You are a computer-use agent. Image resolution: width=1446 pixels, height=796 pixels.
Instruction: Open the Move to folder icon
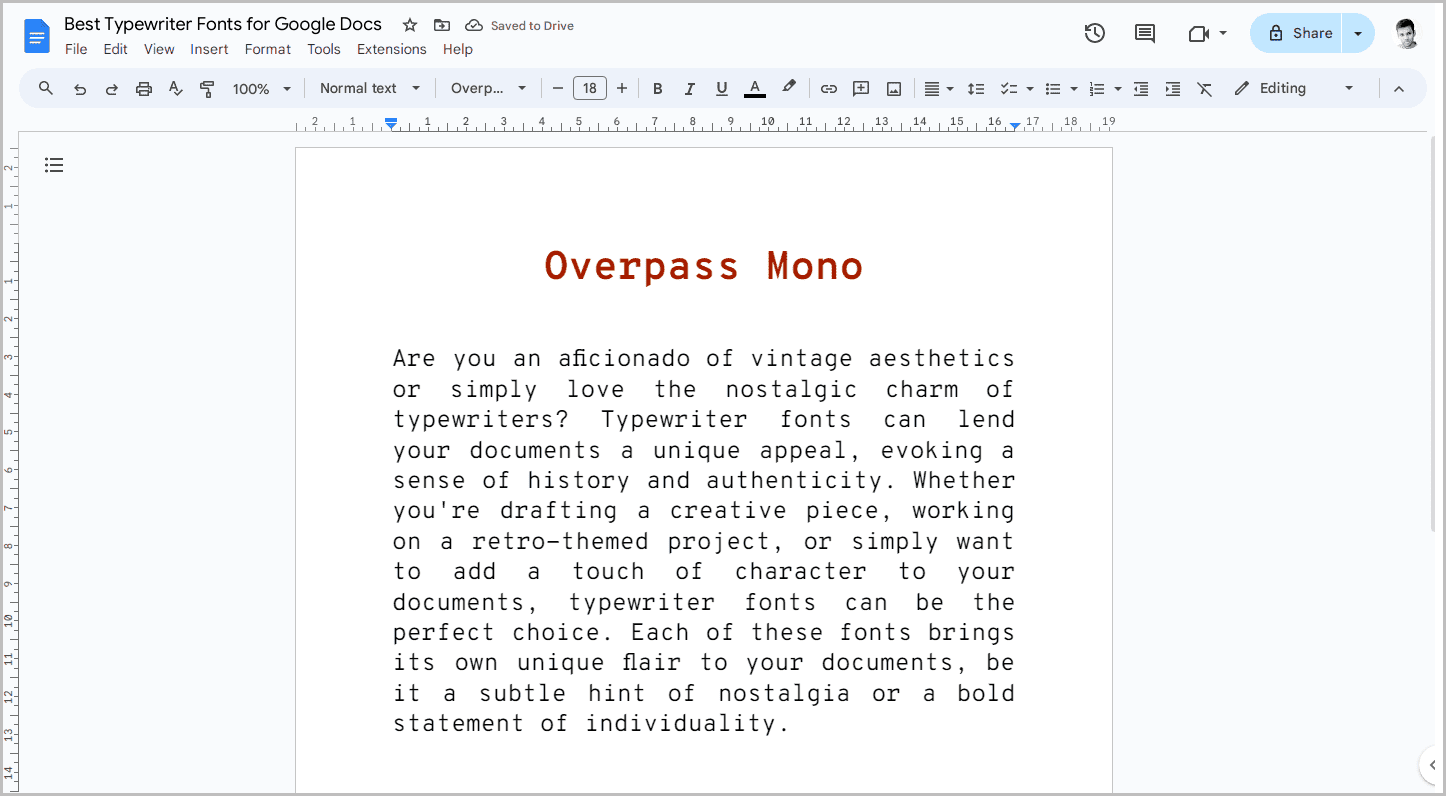coord(442,25)
